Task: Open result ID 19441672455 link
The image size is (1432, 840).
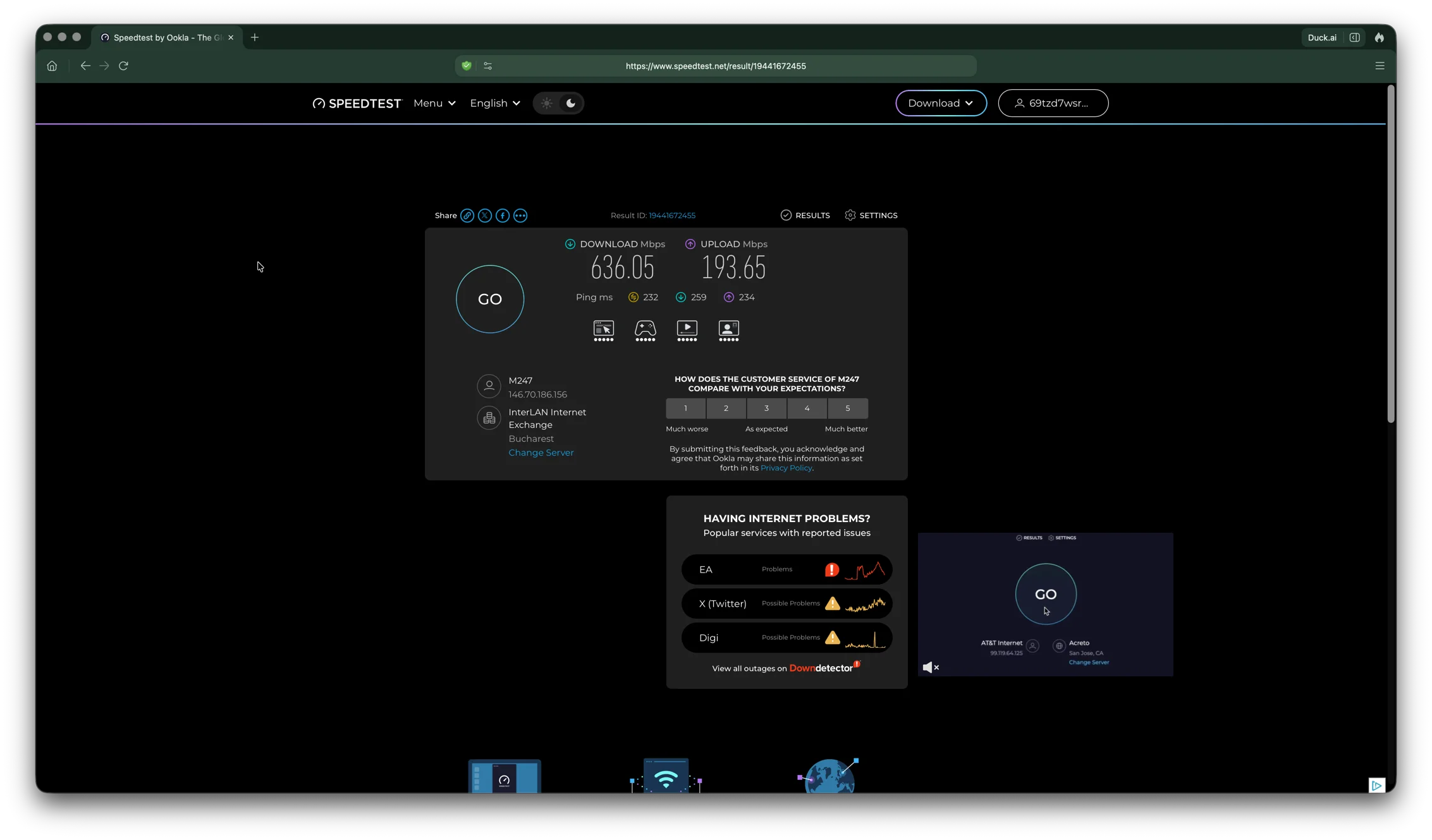Action: coord(671,216)
